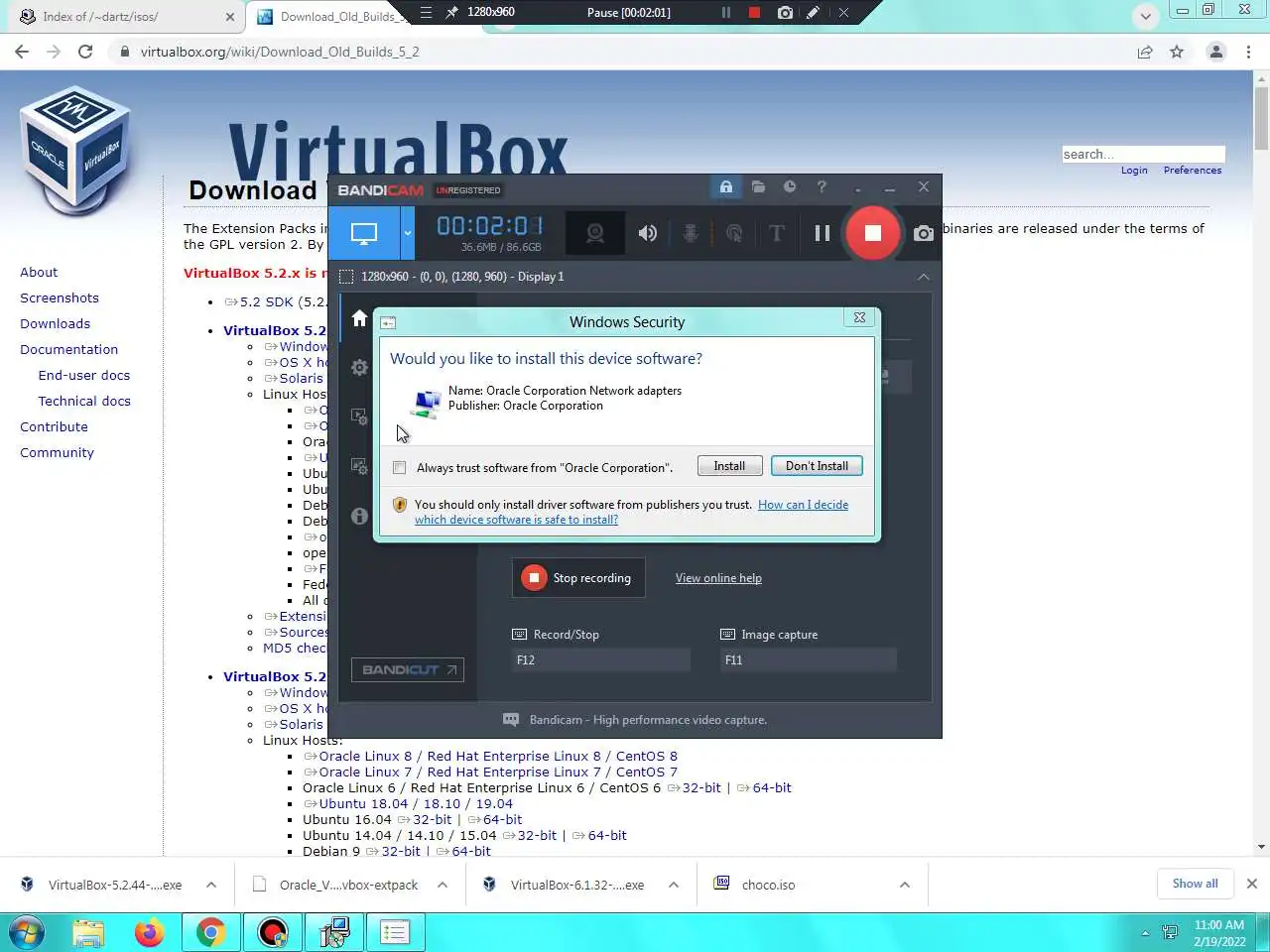Viewport: 1270px width, 952px height.
Task: Click the Chrome address bar URL
Action: [x=280, y=52]
